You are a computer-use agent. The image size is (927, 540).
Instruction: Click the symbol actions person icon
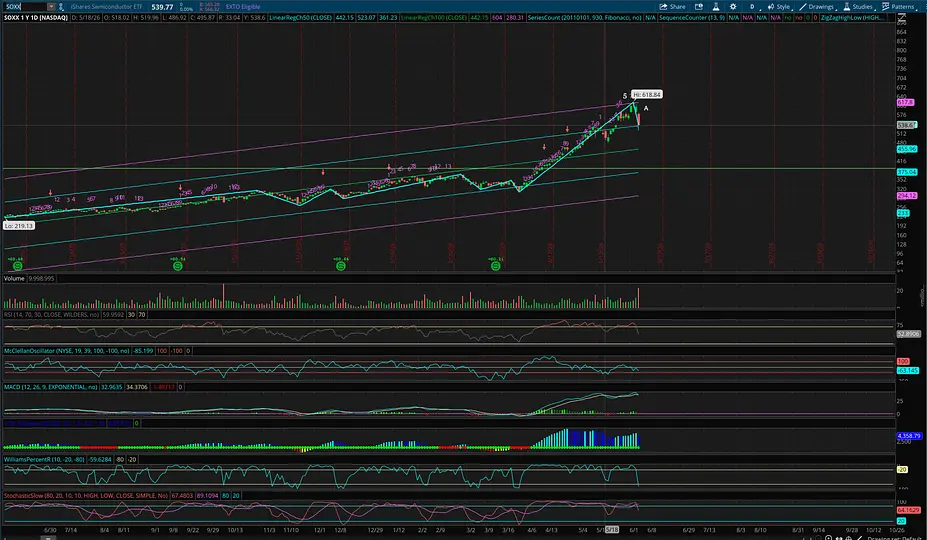click(61, 7)
